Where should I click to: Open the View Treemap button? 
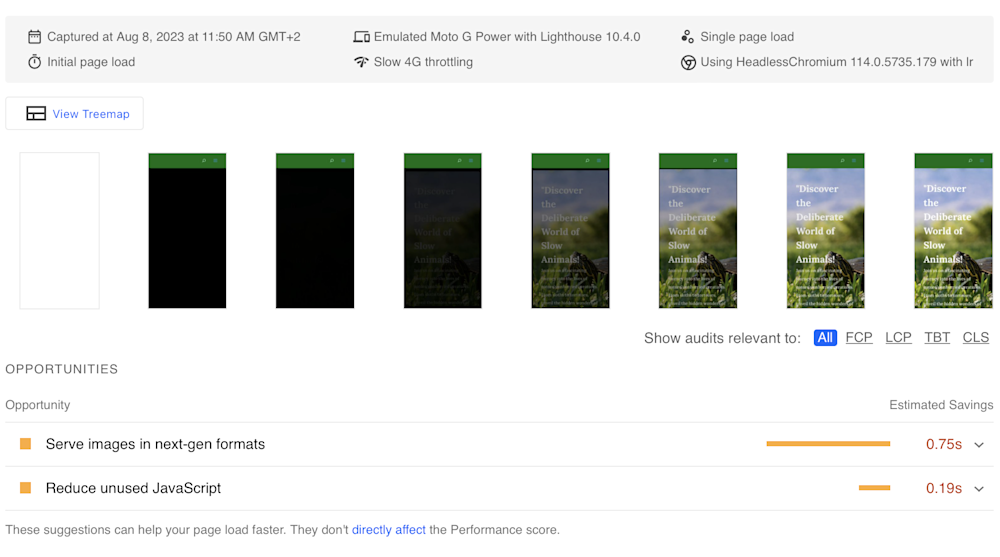click(x=75, y=114)
